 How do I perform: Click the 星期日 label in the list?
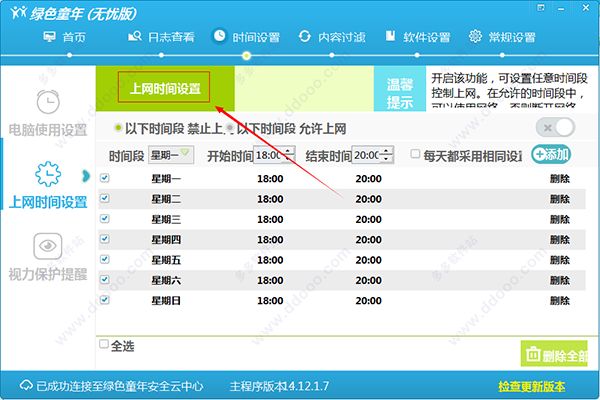coord(166,300)
